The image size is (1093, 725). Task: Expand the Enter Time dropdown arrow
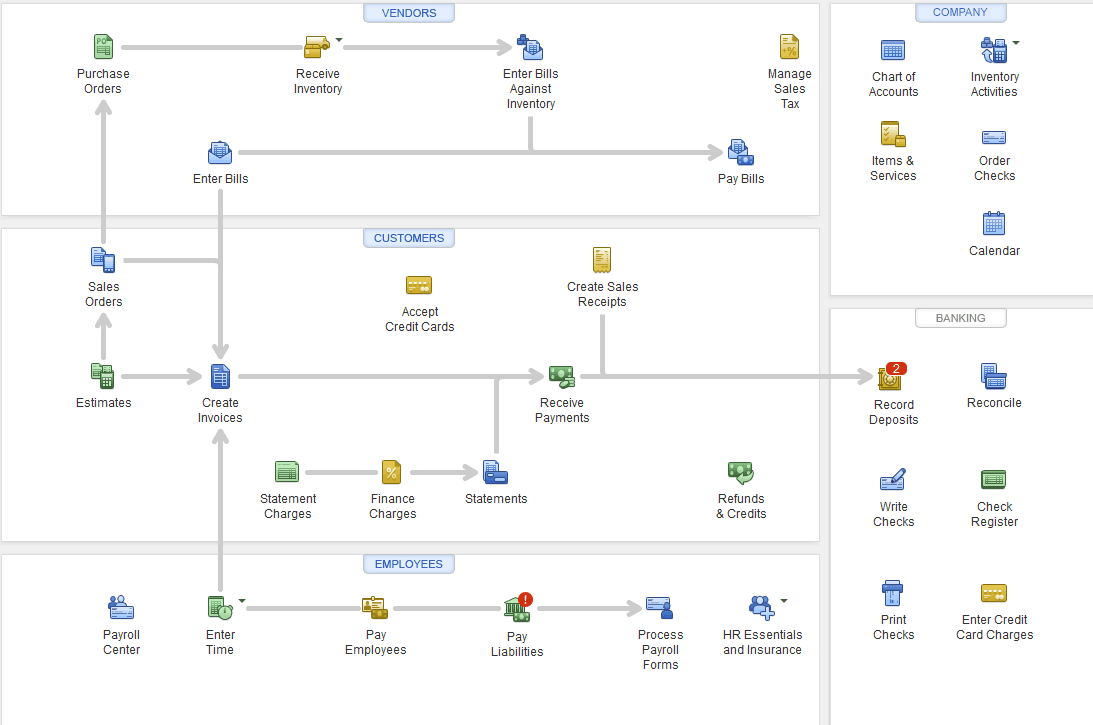242,601
